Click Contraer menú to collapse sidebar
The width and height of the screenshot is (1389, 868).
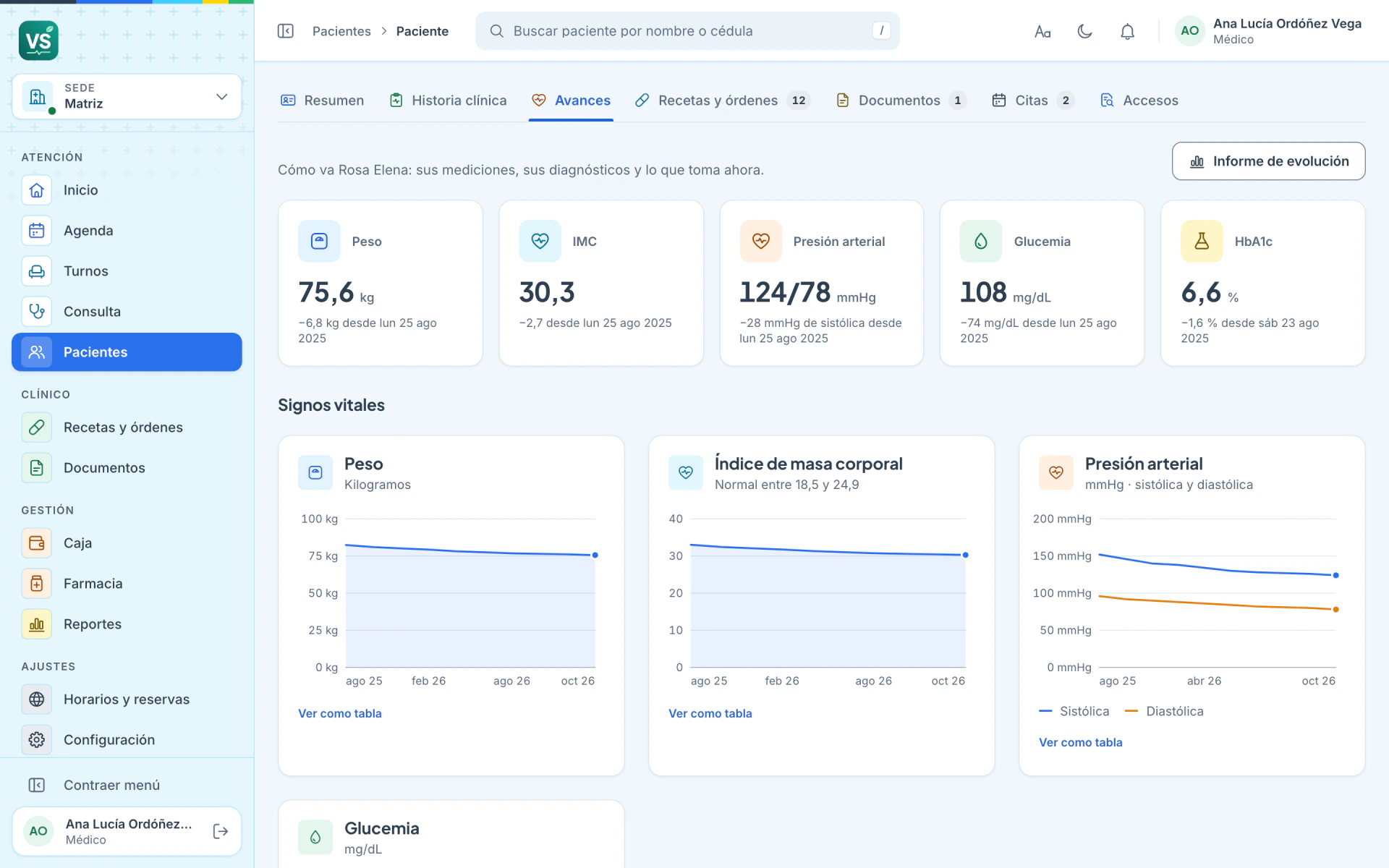tap(127, 785)
